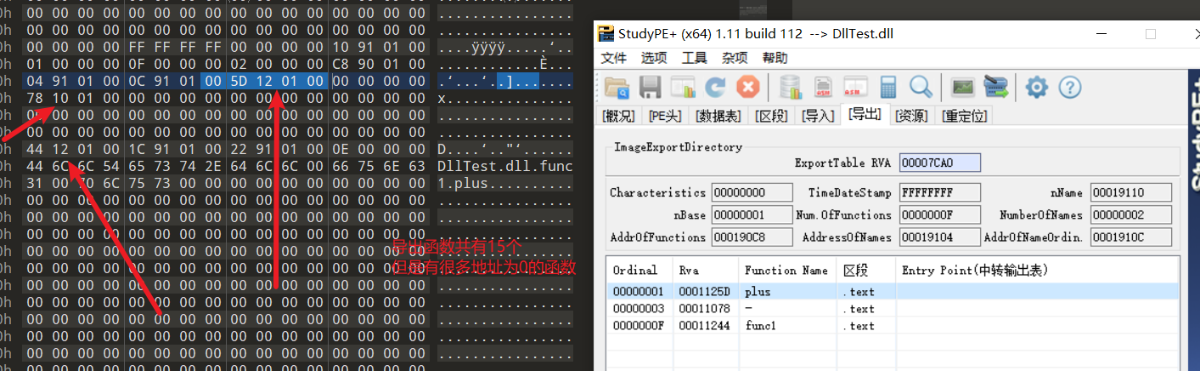Click the Num.OfFunctions value field
Screen dimensions: 1200x371
point(940,214)
